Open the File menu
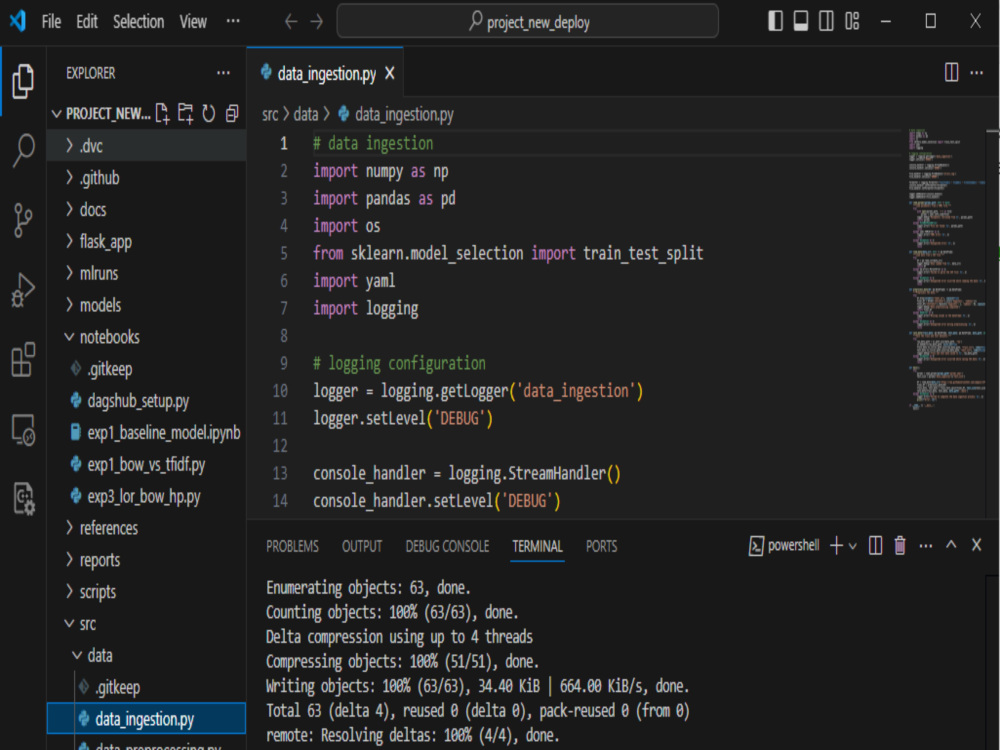 coord(51,22)
